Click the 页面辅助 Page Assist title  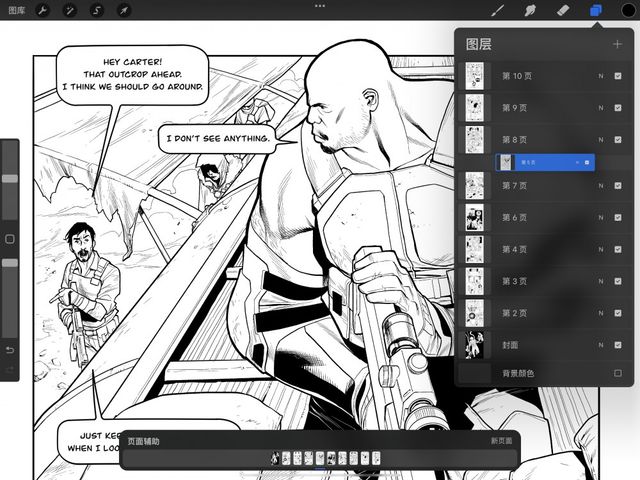point(143,441)
